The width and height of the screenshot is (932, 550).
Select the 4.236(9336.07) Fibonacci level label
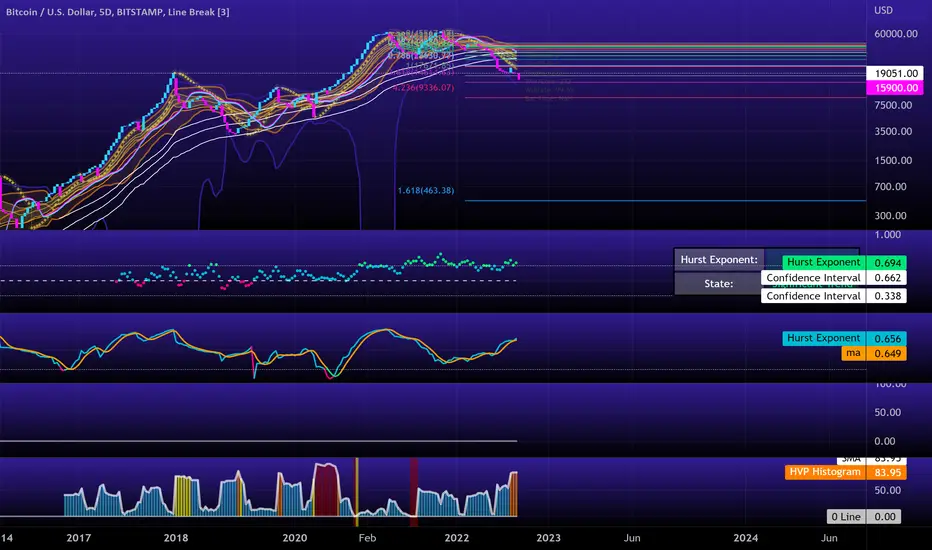click(423, 87)
